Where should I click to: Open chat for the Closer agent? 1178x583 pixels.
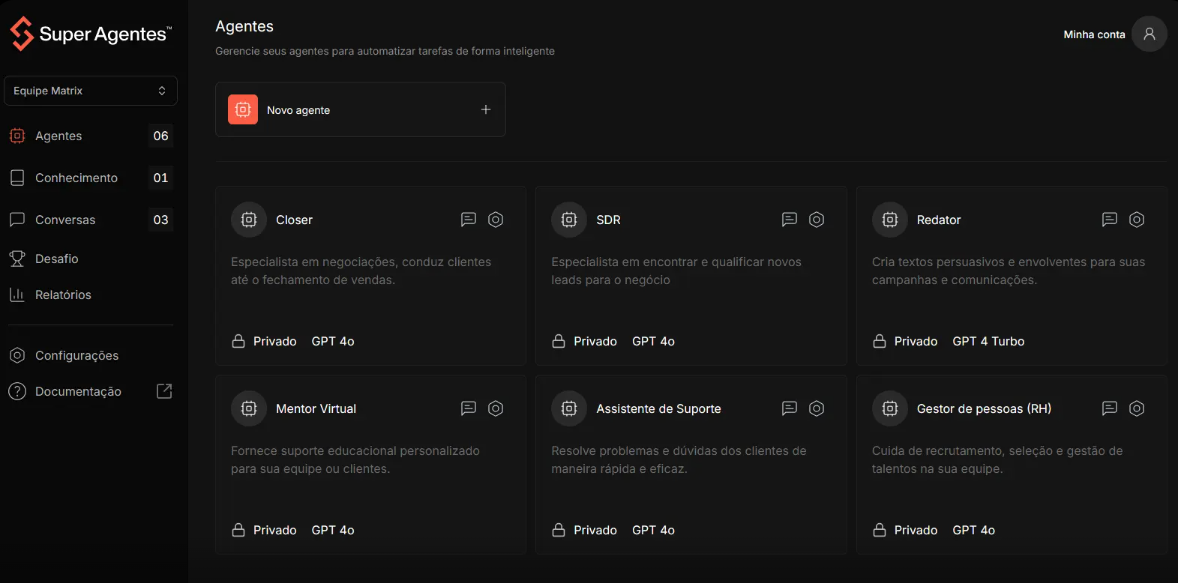[468, 219]
